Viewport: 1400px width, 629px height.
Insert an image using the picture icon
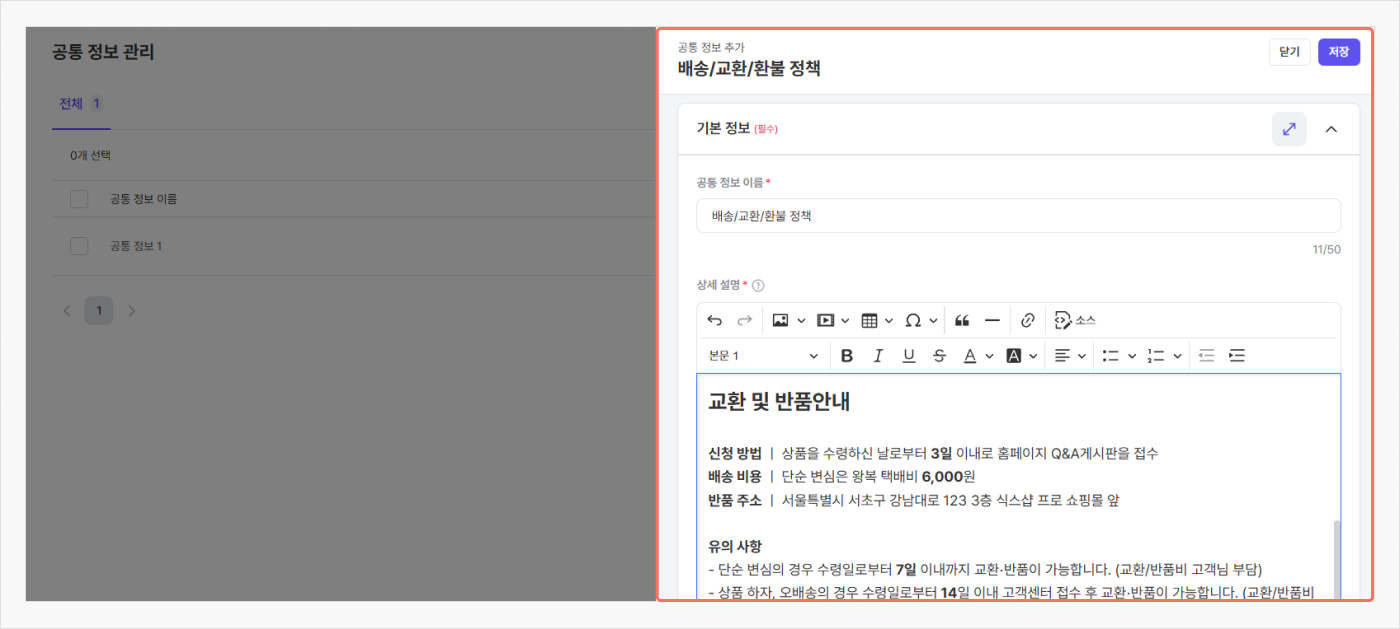pos(780,321)
